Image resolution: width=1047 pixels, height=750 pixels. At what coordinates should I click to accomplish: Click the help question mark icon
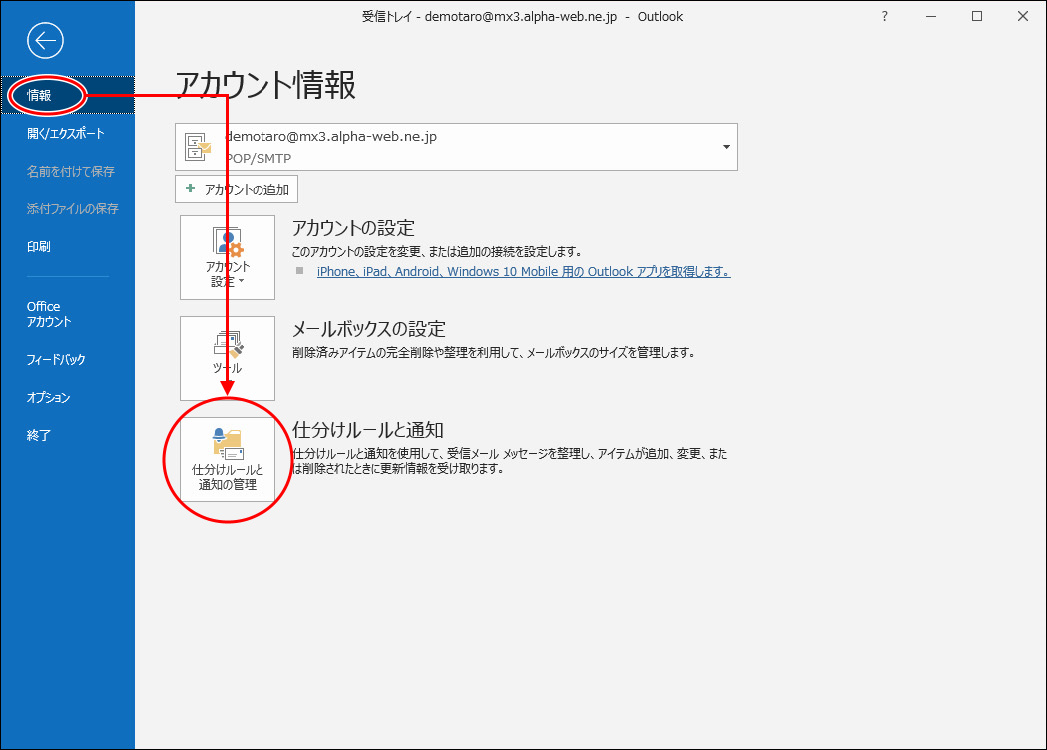tap(884, 16)
